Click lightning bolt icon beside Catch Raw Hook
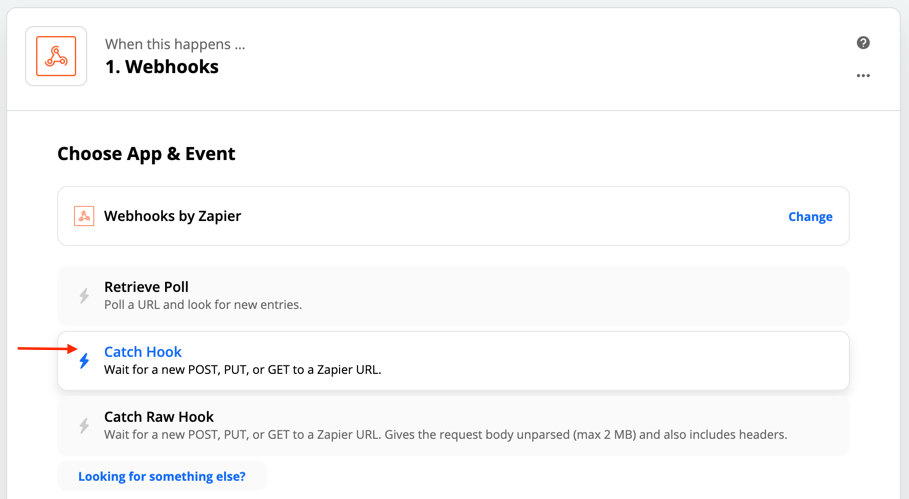This screenshot has width=909, height=499. tap(84, 425)
